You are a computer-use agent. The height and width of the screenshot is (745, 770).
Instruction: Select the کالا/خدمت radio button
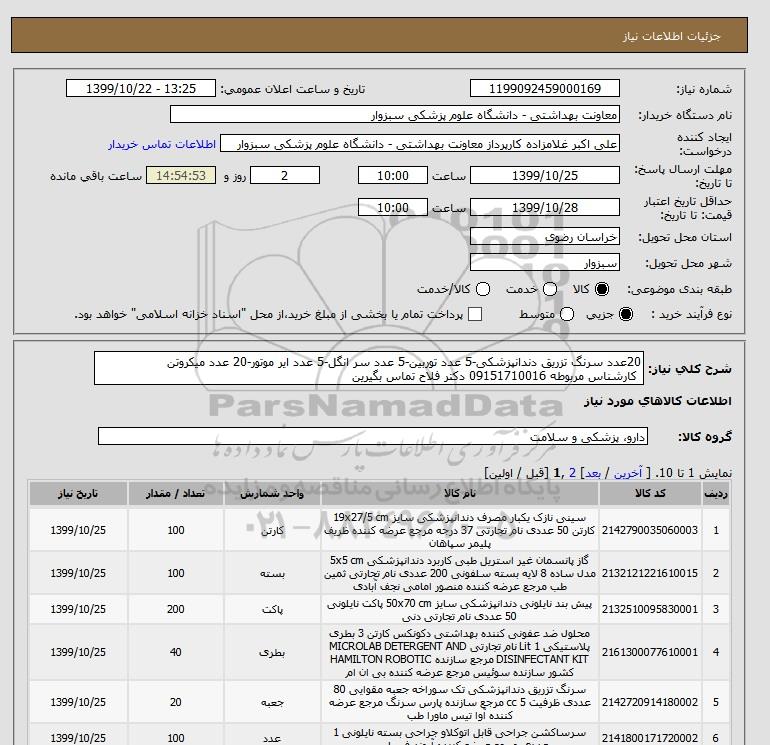(483, 289)
